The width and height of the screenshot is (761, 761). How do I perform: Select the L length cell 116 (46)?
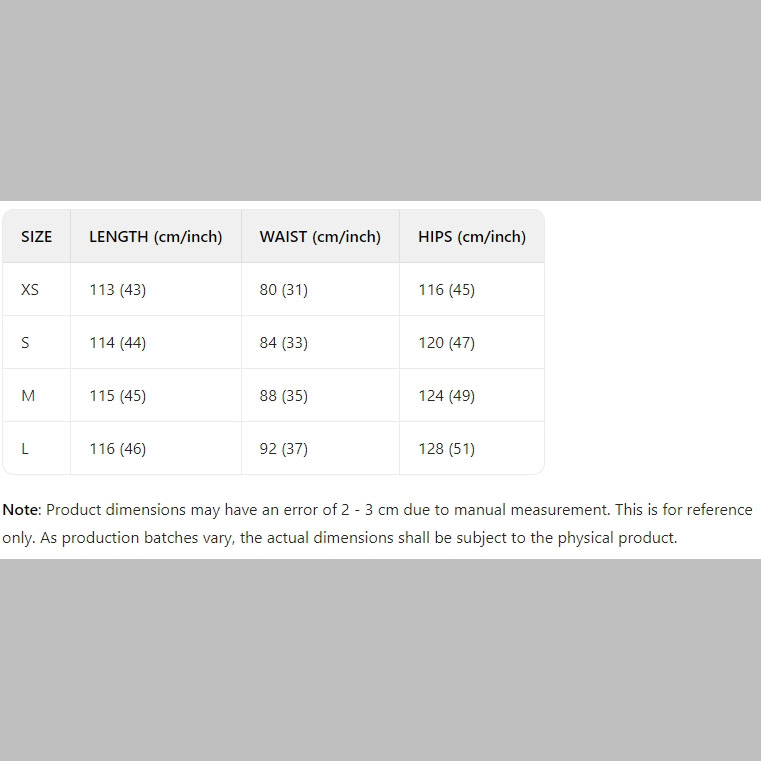coord(117,449)
